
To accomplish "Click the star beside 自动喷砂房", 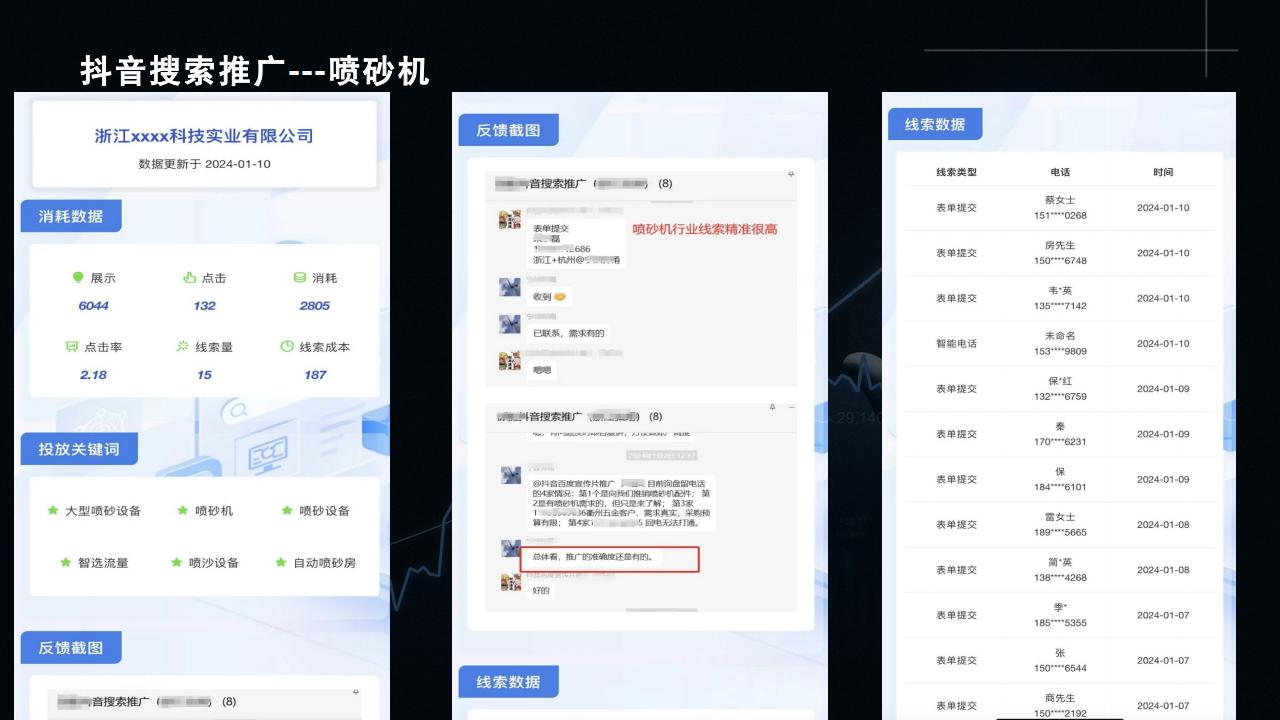I will tap(281, 562).
